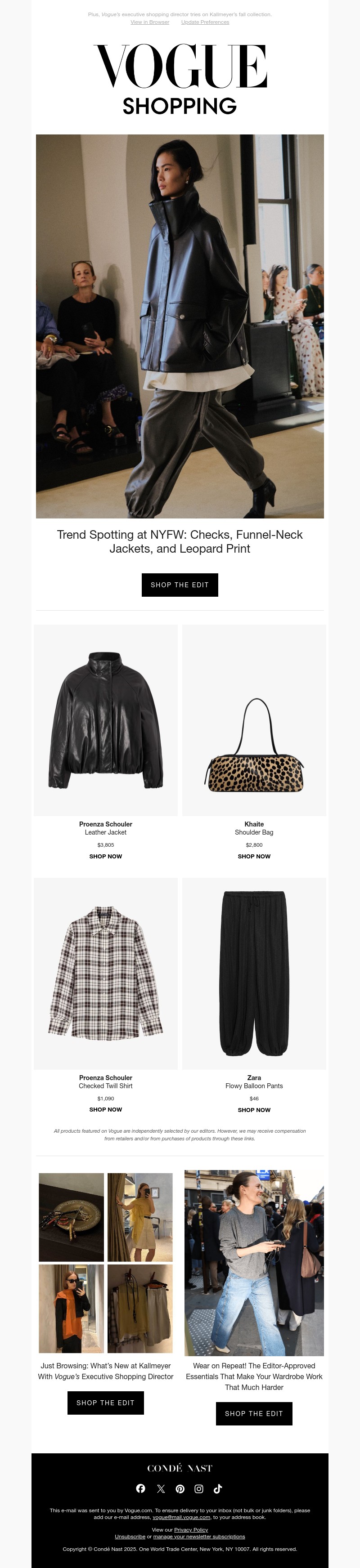
Task: Click Shop Now for Checked Twill Shirt
Action: (x=105, y=1109)
